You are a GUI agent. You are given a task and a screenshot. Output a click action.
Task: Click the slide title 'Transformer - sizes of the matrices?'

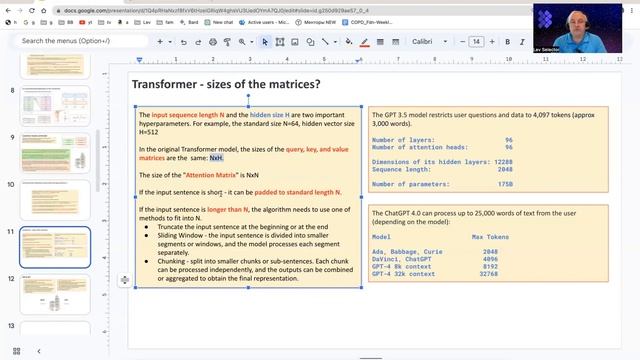point(226,84)
